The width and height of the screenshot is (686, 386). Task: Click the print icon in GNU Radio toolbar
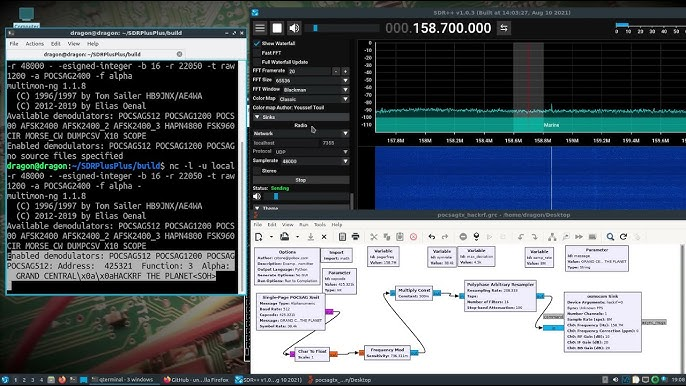[x=355, y=237]
